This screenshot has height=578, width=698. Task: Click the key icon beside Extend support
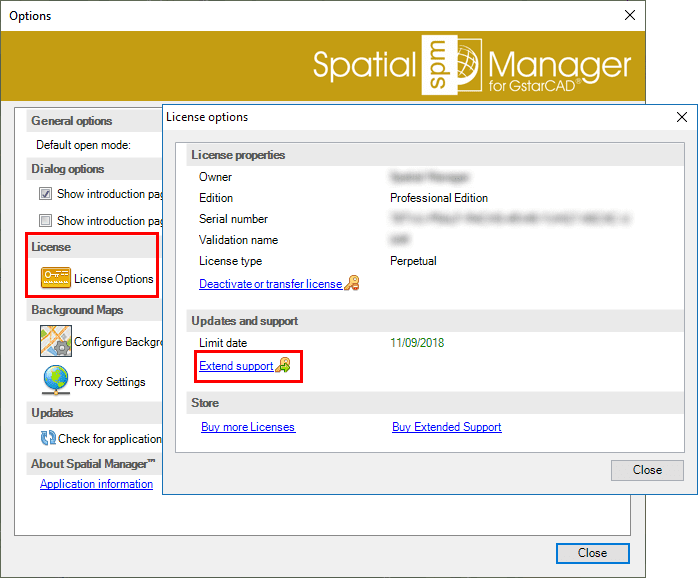tap(283, 365)
